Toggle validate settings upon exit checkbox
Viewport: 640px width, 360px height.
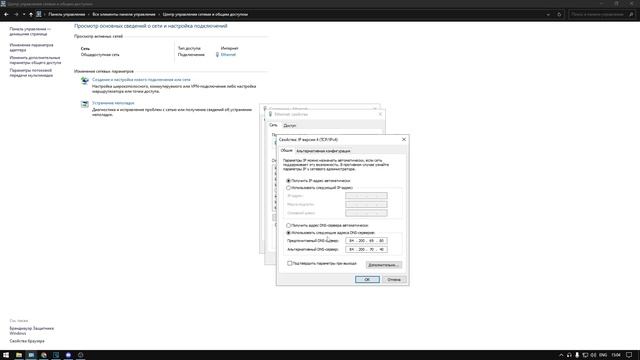pos(290,263)
